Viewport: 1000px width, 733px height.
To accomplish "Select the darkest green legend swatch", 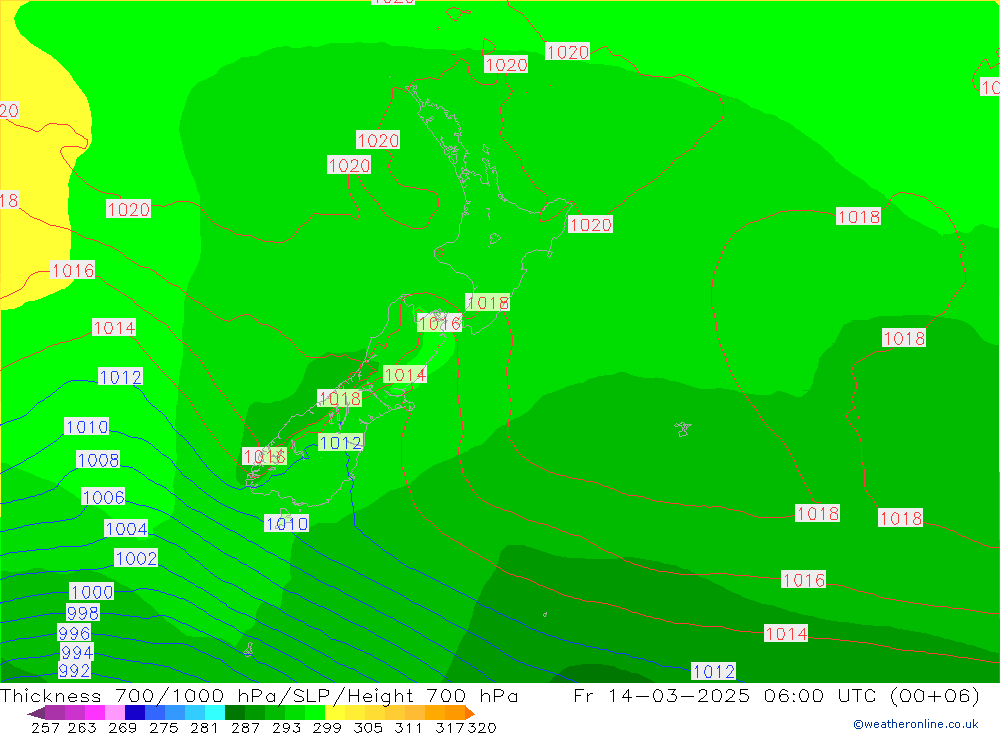I will 235,713.
